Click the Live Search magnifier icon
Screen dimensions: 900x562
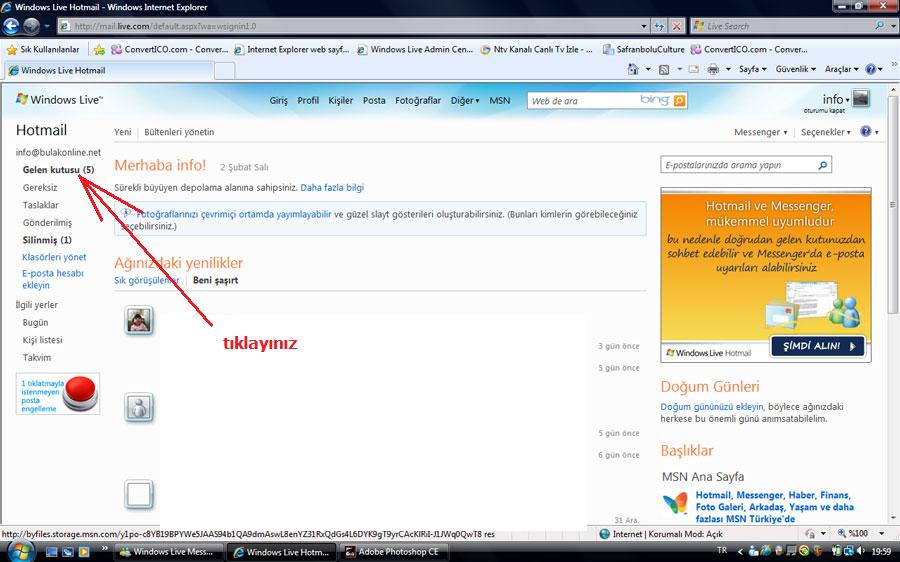pos(879,26)
